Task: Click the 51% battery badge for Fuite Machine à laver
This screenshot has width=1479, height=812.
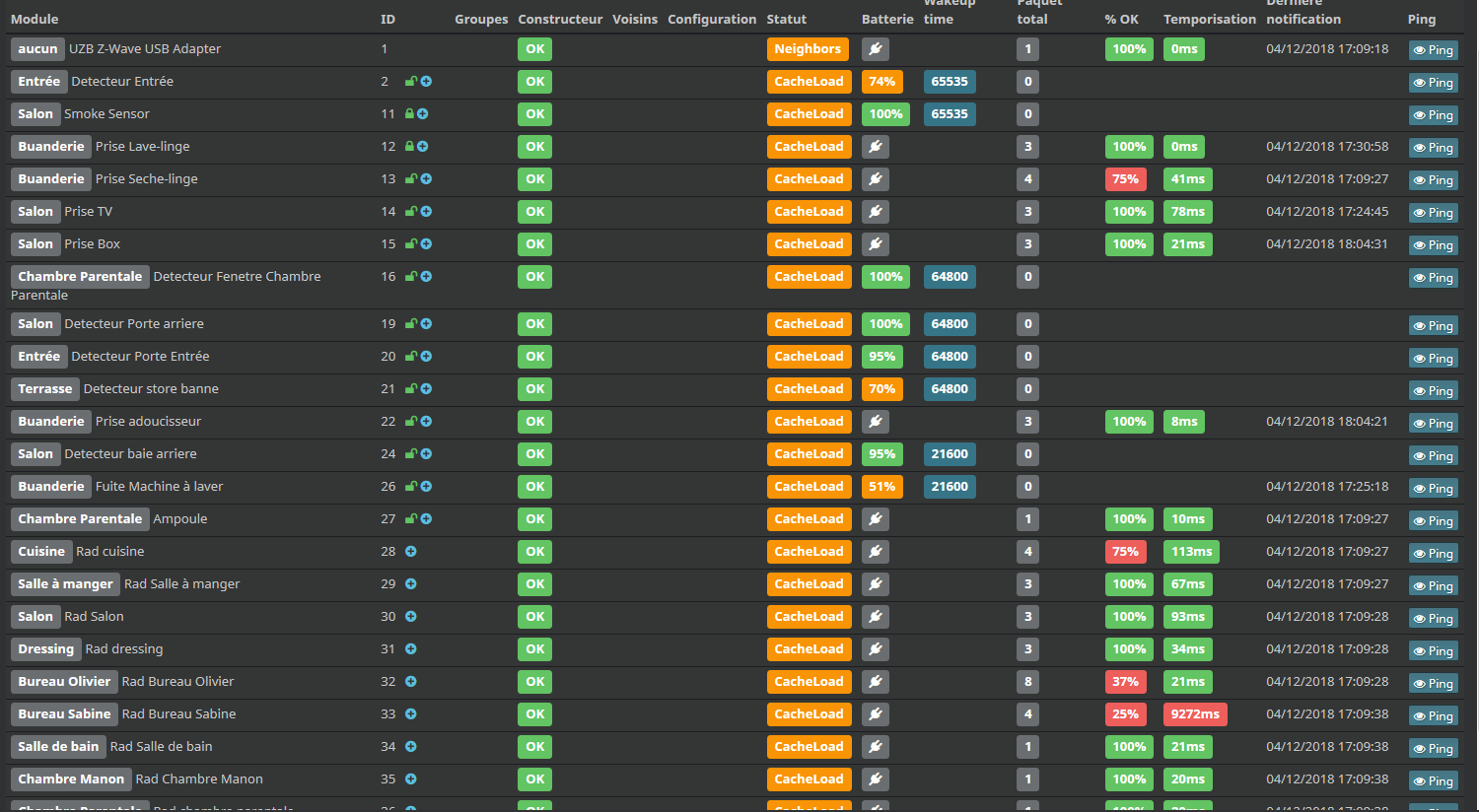Action: click(x=882, y=487)
